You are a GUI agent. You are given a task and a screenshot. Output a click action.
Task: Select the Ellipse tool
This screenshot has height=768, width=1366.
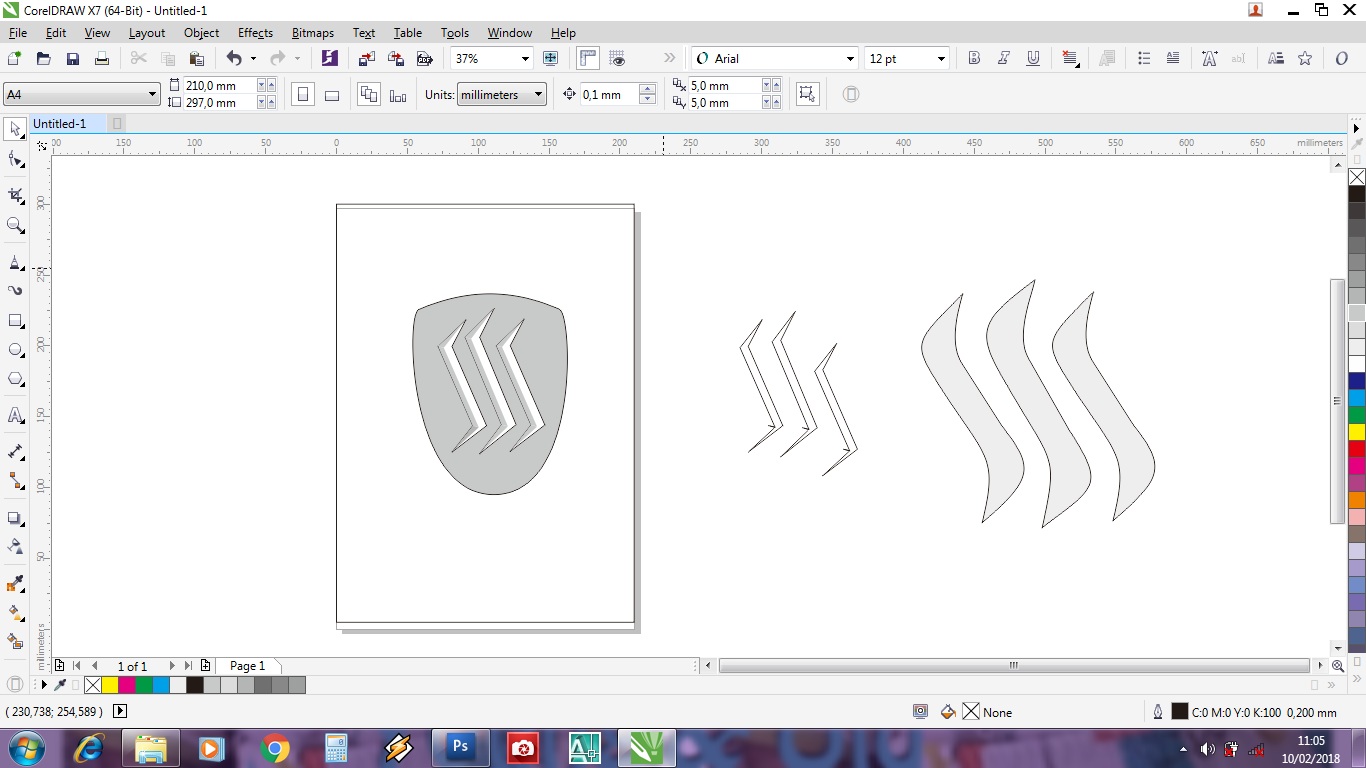coord(15,350)
